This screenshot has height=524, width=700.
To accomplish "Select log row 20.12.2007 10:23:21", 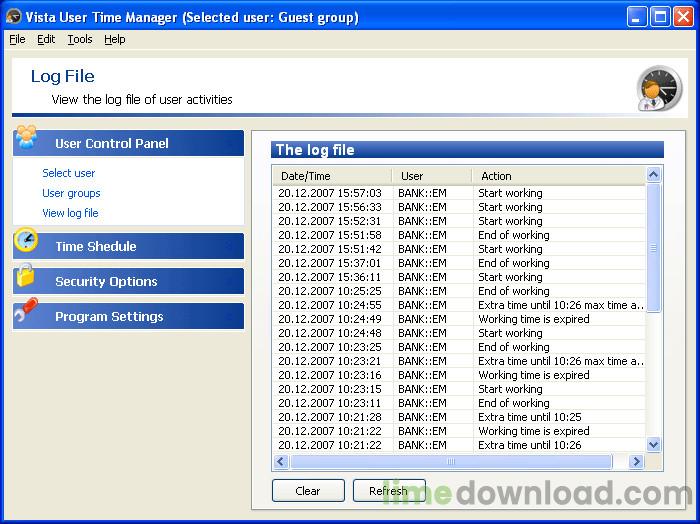I will point(459,361).
